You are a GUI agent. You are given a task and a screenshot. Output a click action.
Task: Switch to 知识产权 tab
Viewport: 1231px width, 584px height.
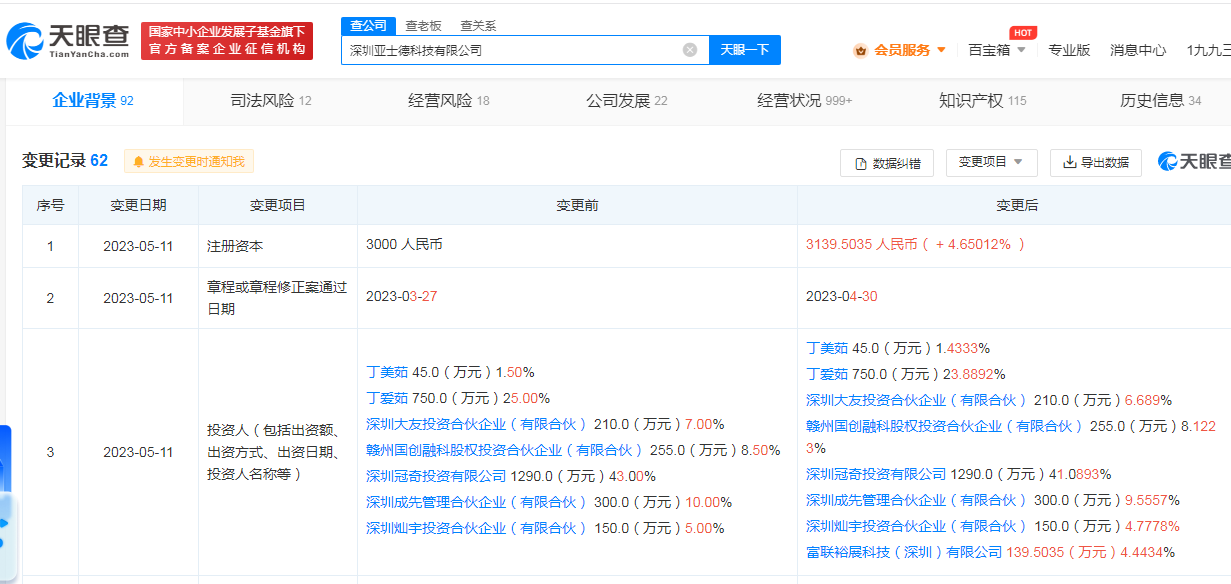(x=983, y=100)
